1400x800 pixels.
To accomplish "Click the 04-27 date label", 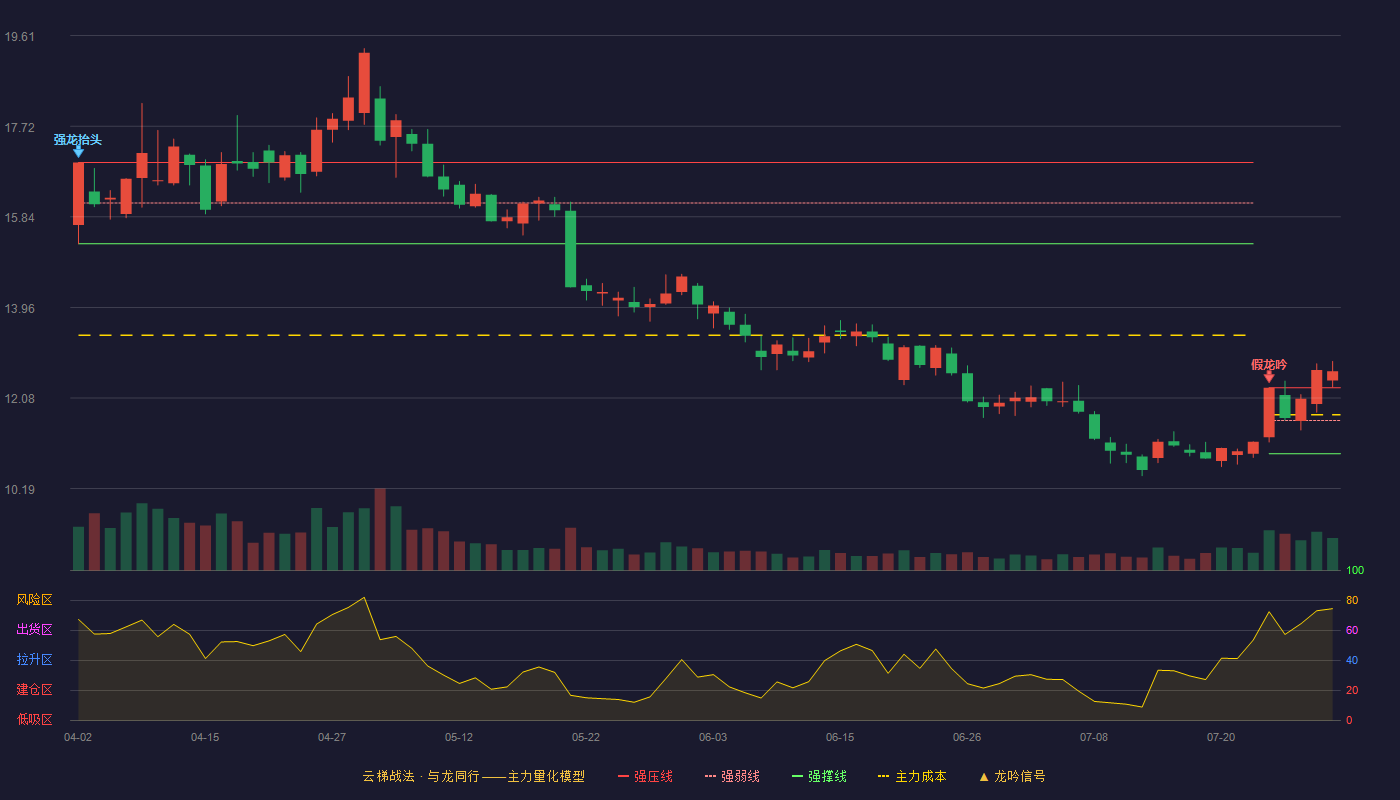I will click(332, 738).
